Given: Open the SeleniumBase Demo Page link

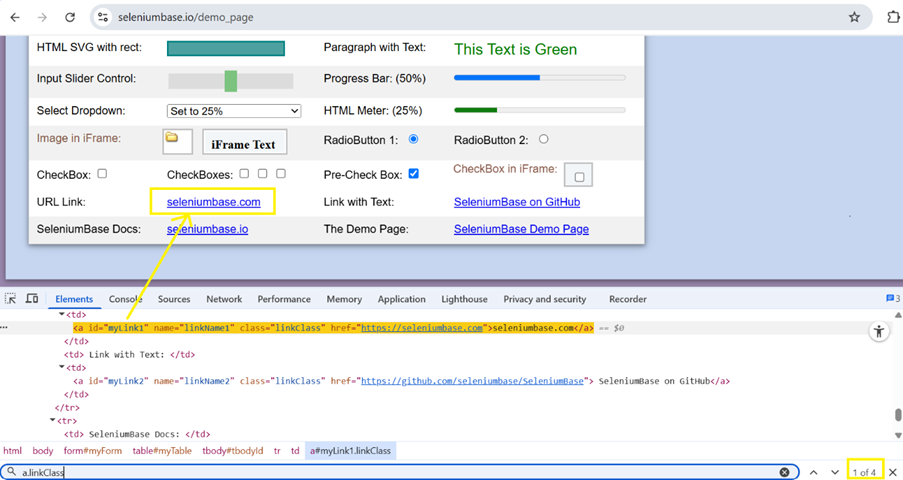Looking at the screenshot, I should click(x=521, y=229).
